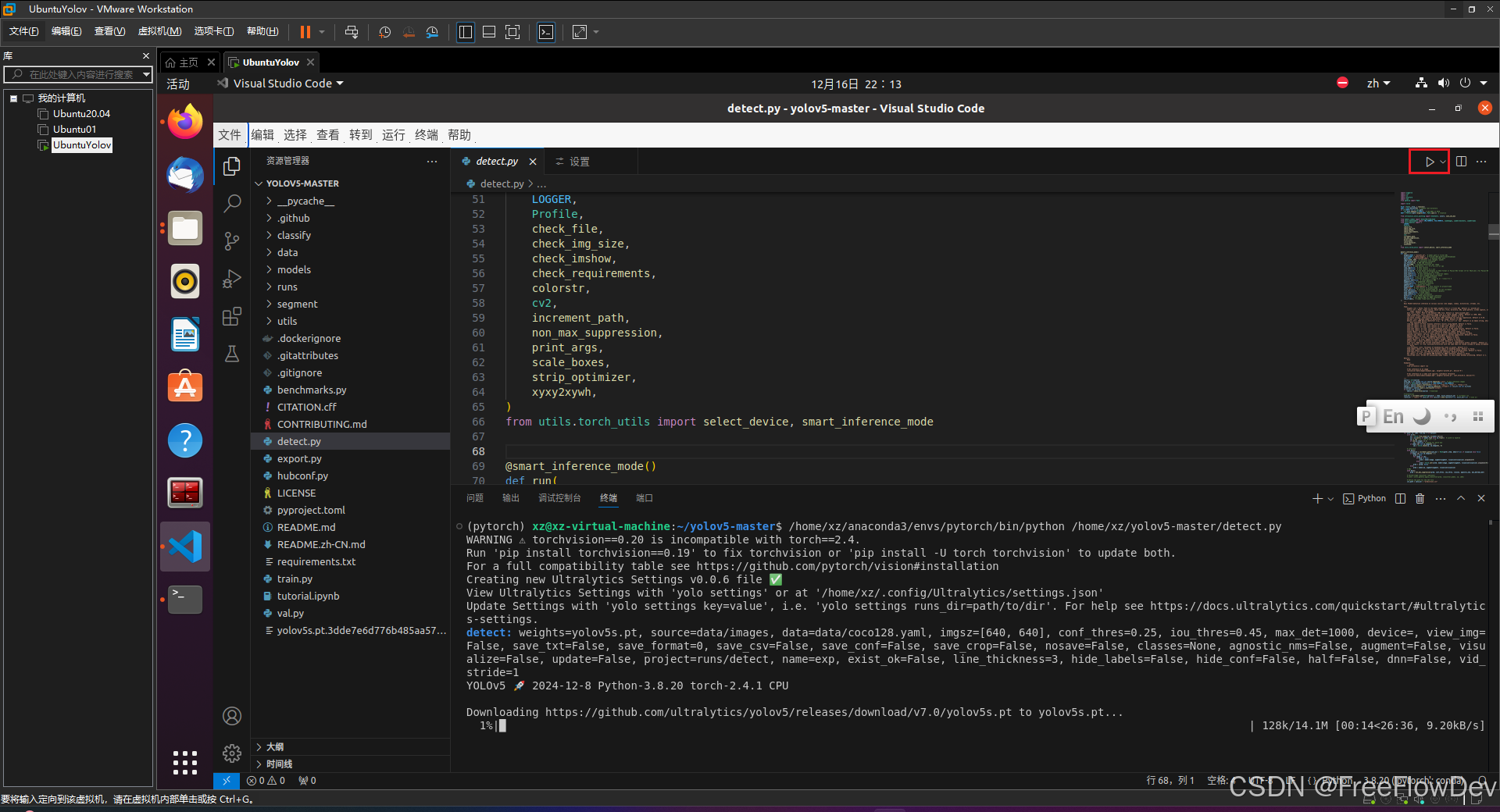Image resolution: width=1500 pixels, height=812 pixels.
Task: Suspend the VM with the pause button
Action: point(304,32)
